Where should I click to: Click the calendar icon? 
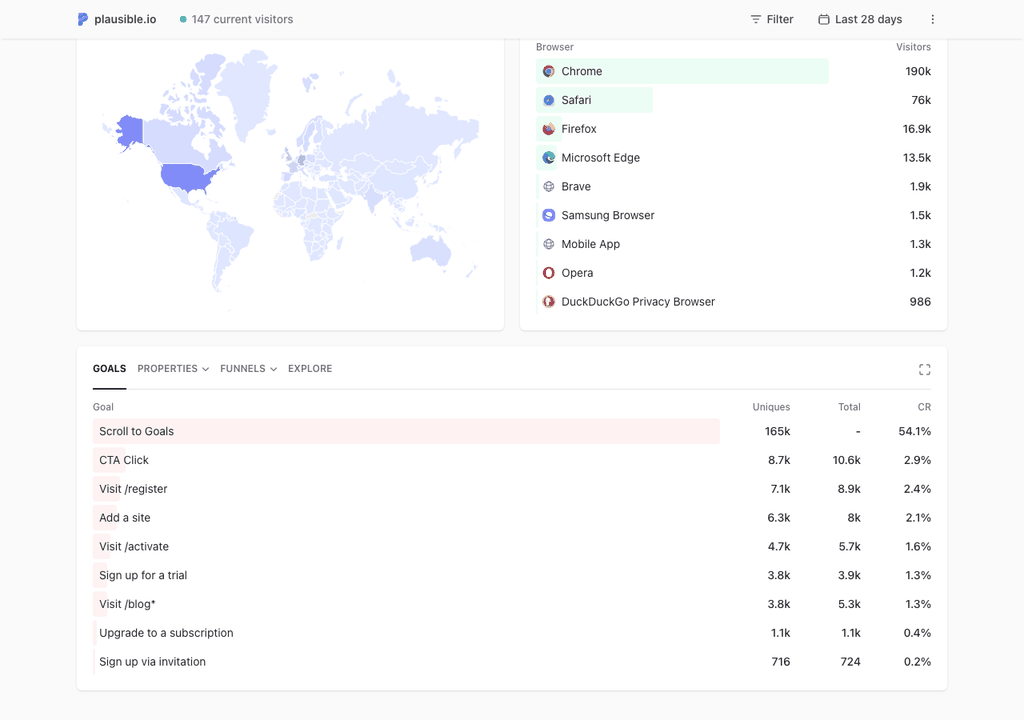[824, 19]
